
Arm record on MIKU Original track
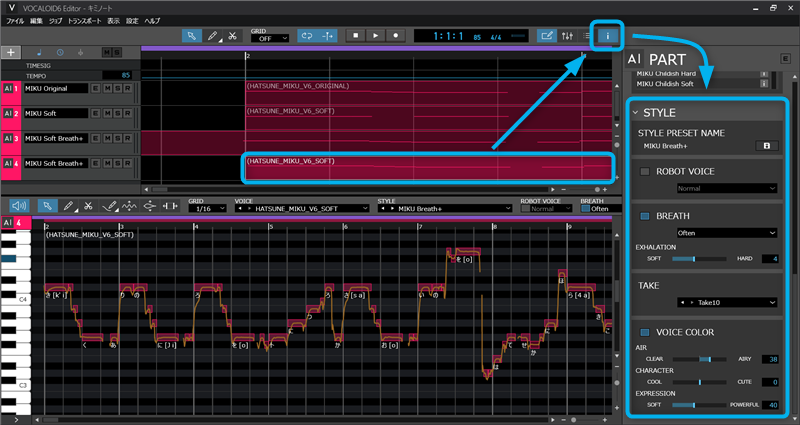[128, 88]
